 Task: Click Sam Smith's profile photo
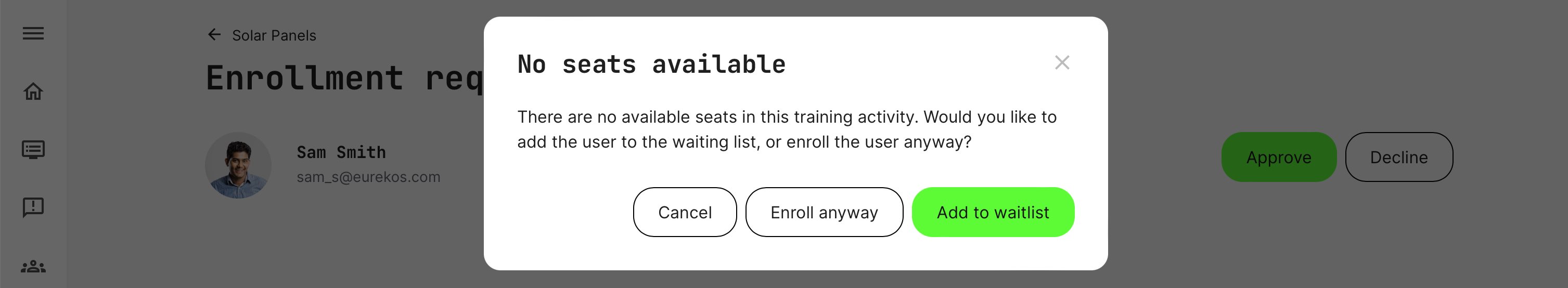(238, 165)
